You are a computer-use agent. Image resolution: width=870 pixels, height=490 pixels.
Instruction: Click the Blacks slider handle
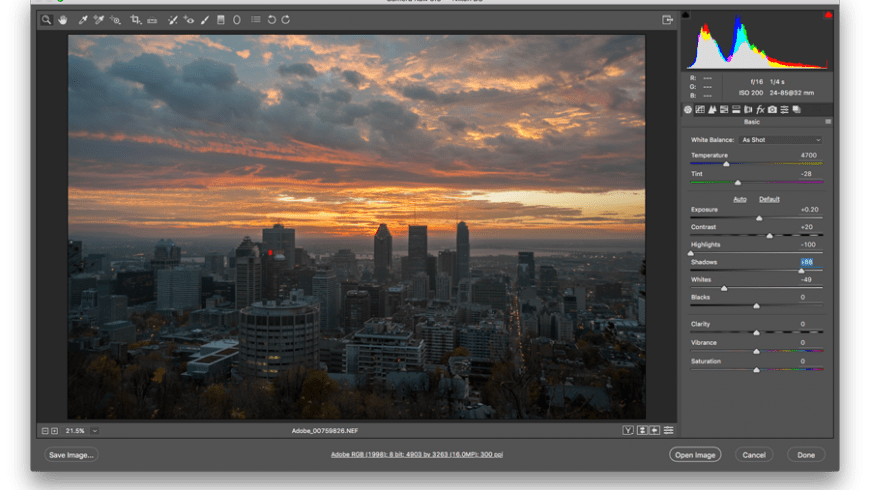[756, 306]
